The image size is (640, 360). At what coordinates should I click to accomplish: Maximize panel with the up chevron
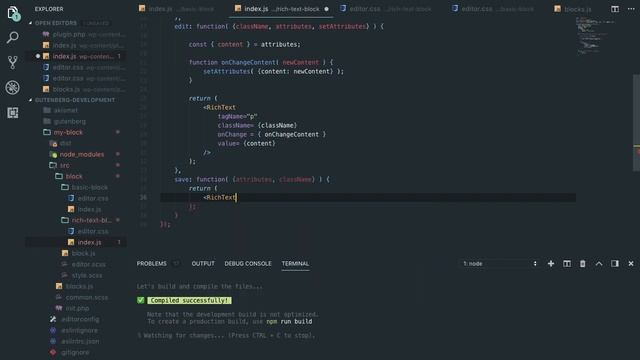(599, 264)
